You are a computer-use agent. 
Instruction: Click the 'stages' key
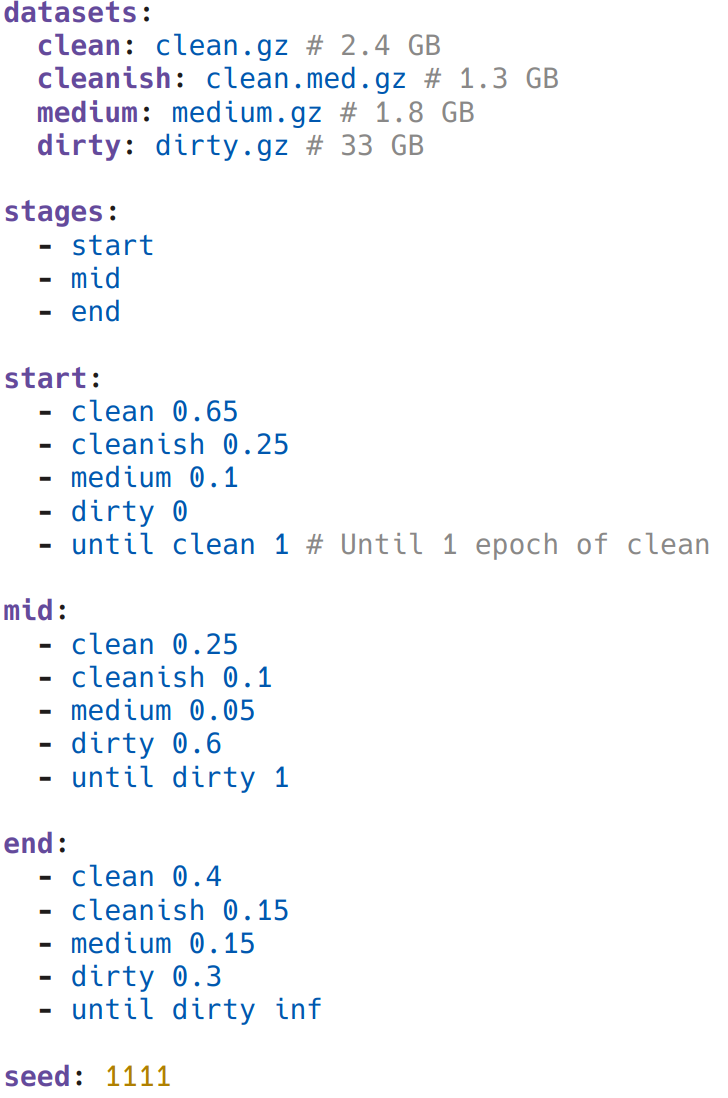pos(54,212)
